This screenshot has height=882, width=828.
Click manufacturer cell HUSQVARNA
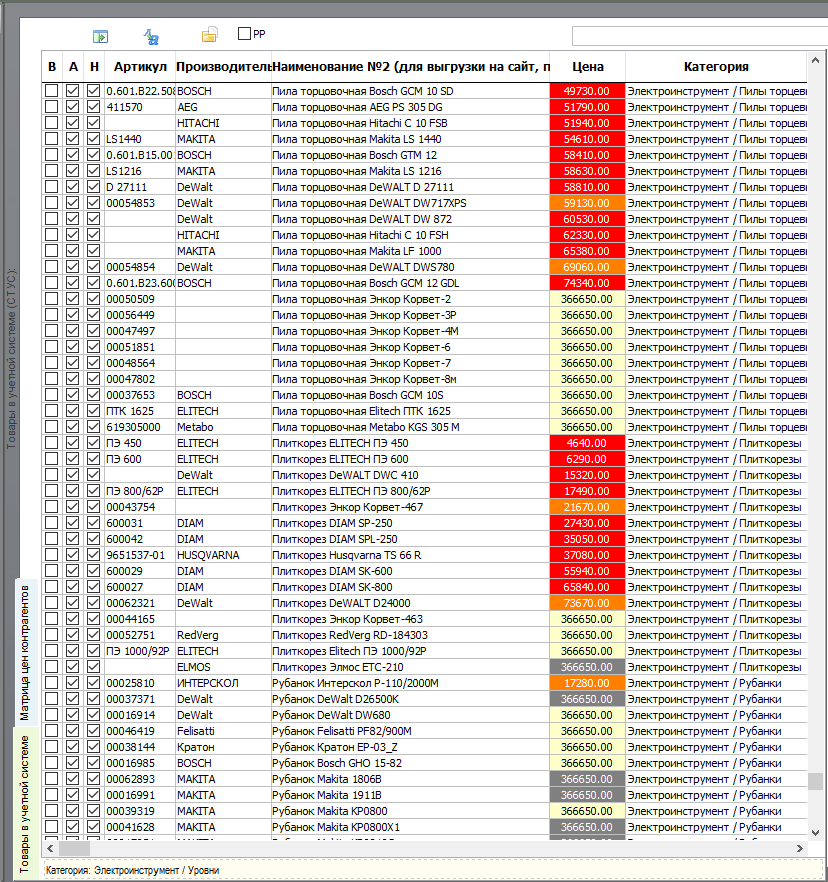(x=223, y=555)
